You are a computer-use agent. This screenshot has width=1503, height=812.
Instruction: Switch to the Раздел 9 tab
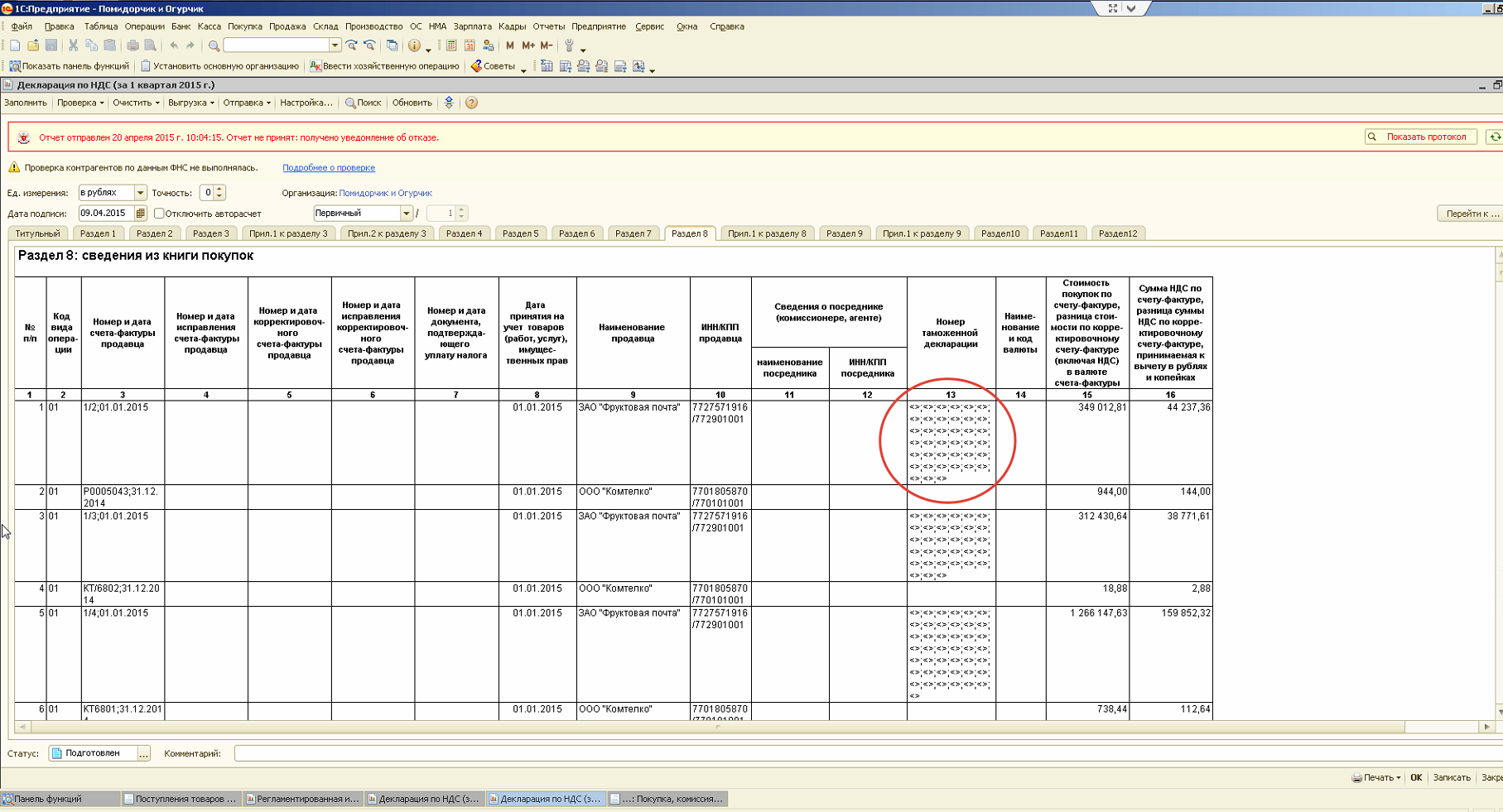click(845, 233)
